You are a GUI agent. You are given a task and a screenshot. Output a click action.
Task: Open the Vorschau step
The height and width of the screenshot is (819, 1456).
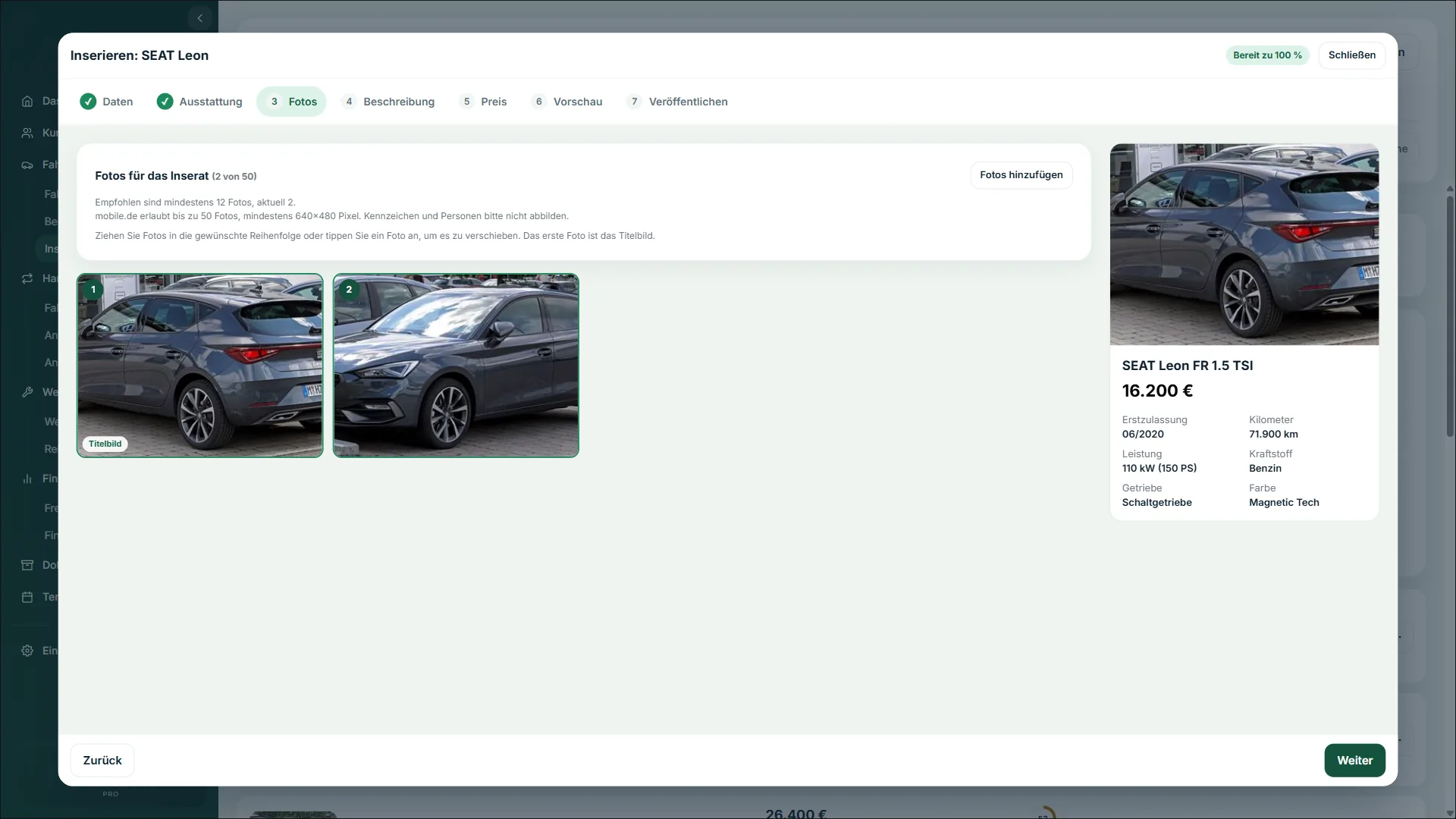click(567, 102)
